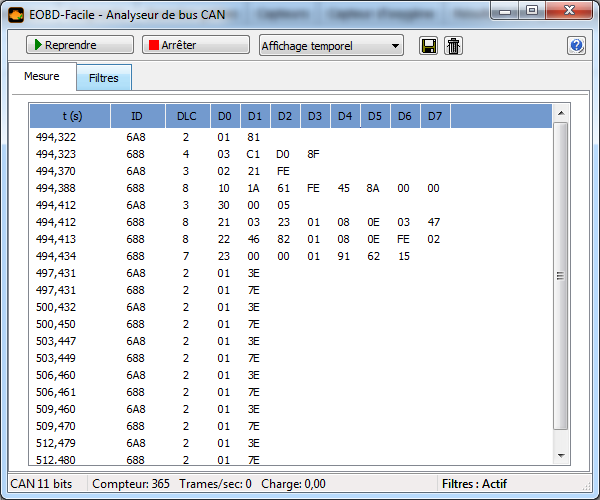Click the EOBD-Facile title bar app icon

pyautogui.click(x=14, y=11)
